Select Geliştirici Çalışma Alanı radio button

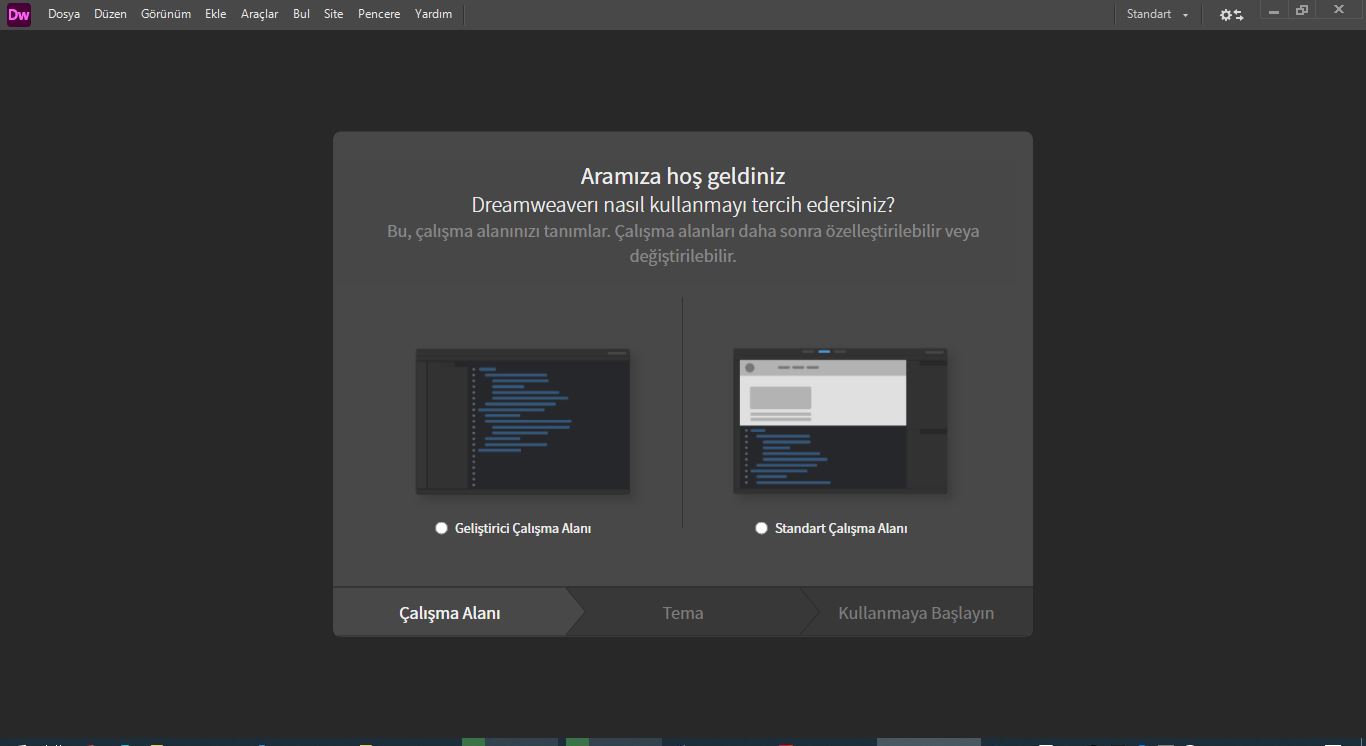pyautogui.click(x=441, y=528)
